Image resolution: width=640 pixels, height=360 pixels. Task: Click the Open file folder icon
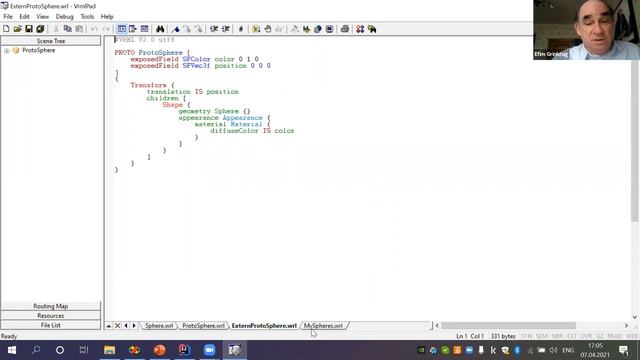coord(17,29)
